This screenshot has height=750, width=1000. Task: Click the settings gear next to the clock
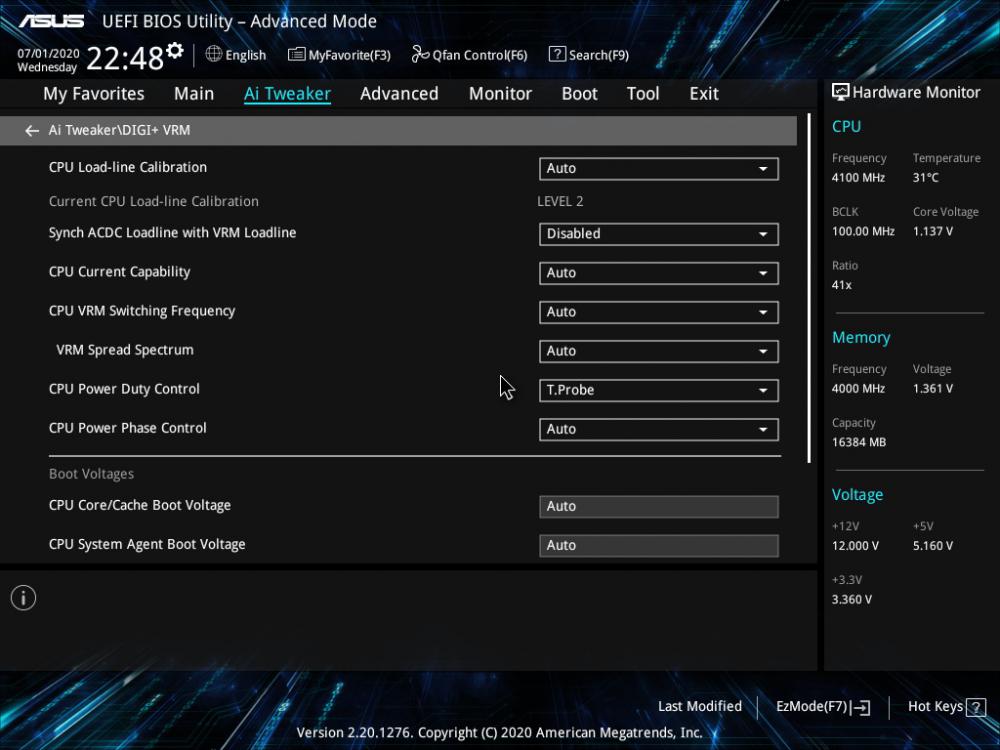pyautogui.click(x=174, y=50)
